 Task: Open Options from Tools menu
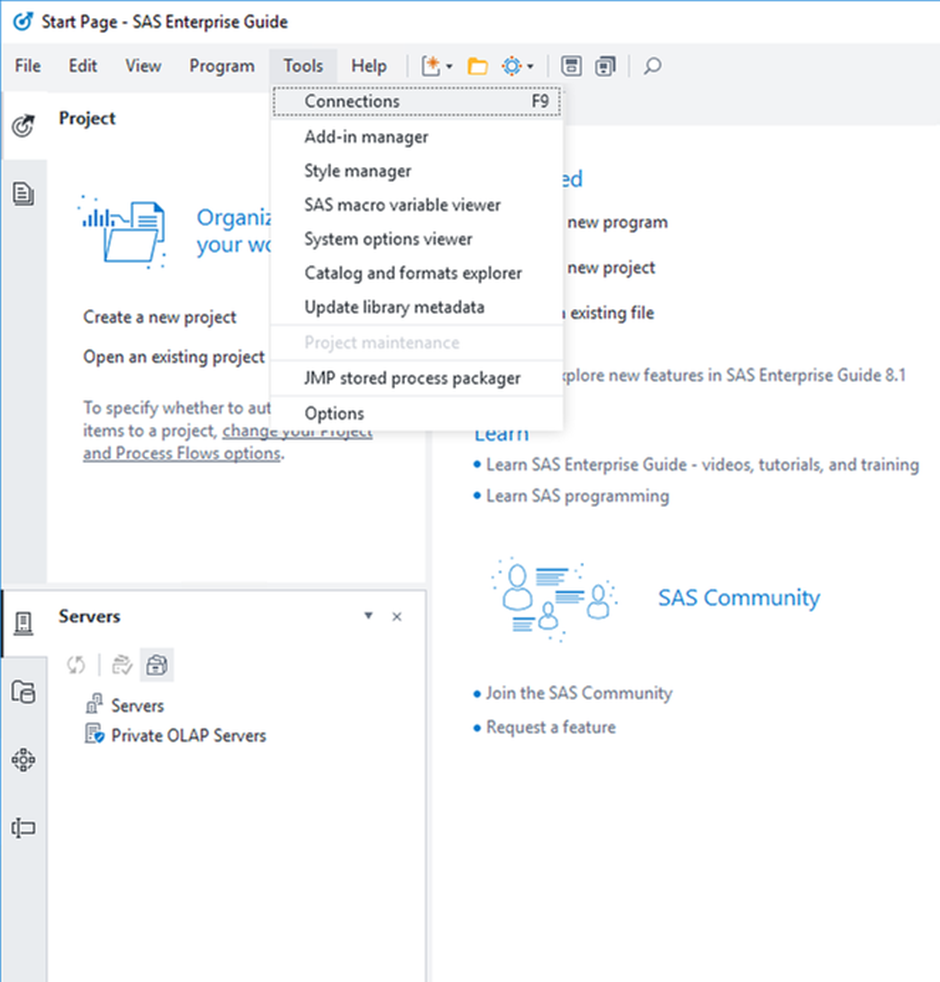click(416, 413)
